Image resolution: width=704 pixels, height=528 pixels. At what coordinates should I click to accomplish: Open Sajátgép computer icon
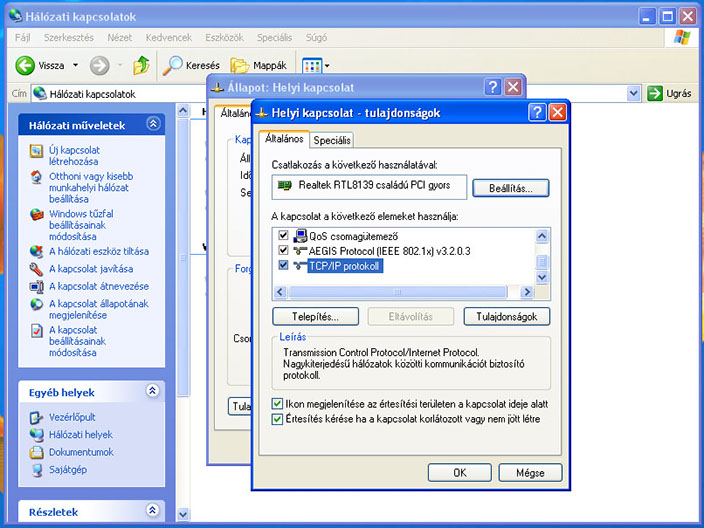click(36, 470)
